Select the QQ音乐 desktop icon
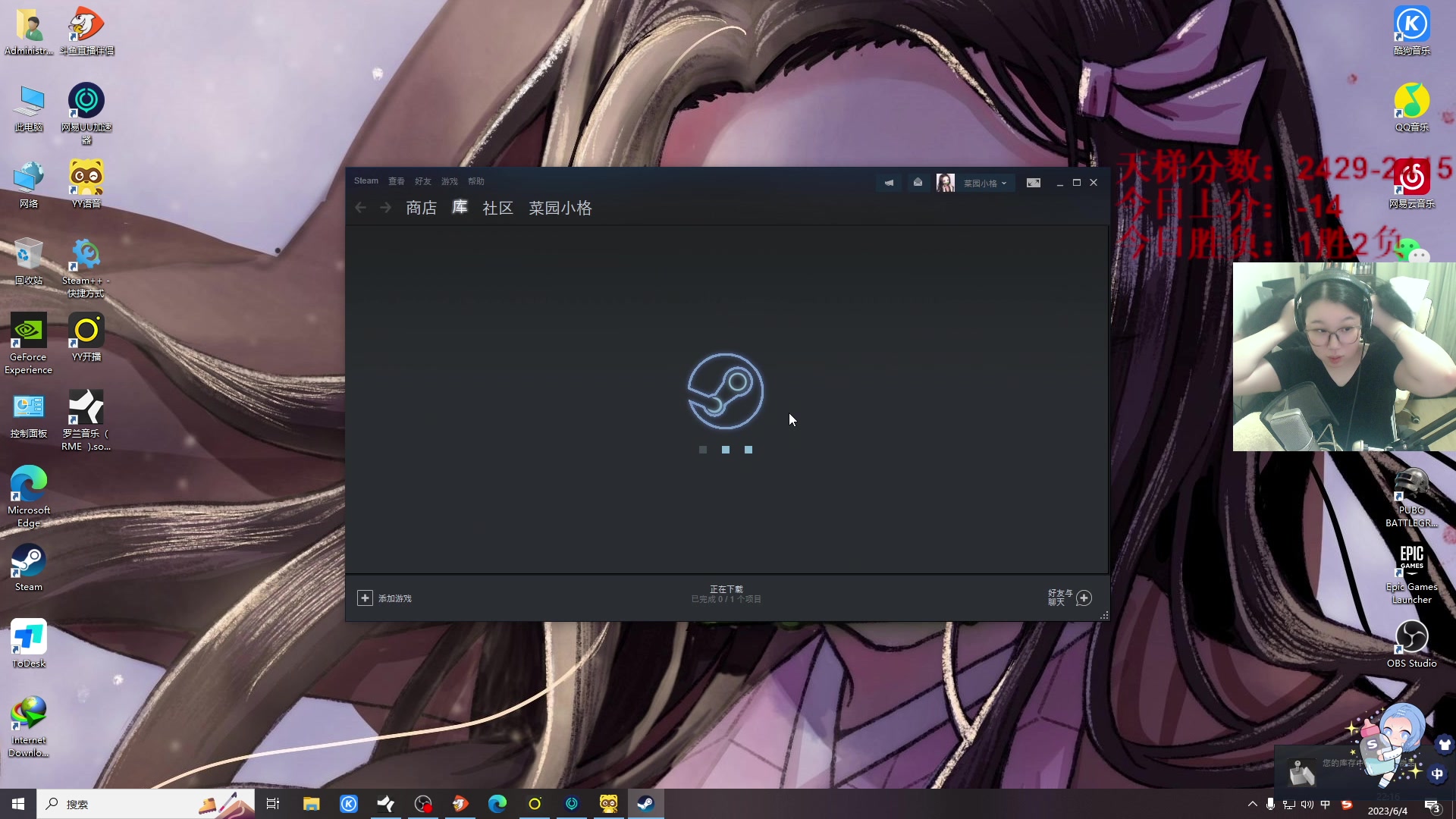The height and width of the screenshot is (819, 1456). pos(1412,108)
